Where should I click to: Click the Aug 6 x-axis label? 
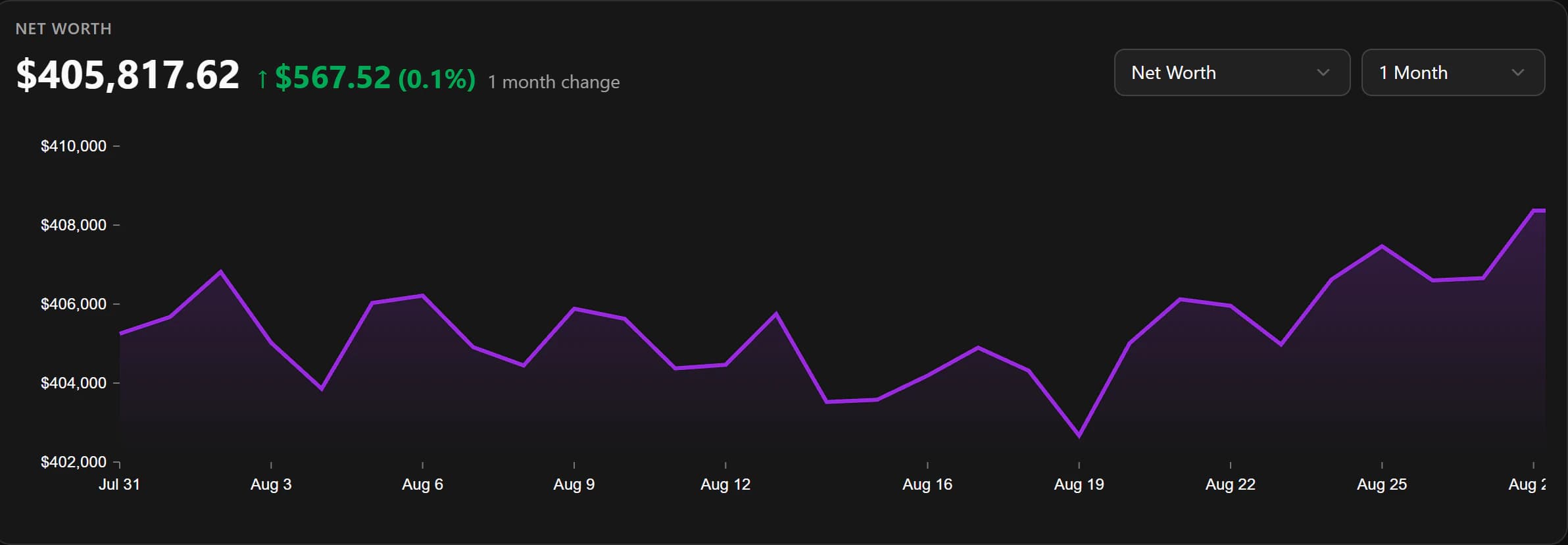coord(422,484)
